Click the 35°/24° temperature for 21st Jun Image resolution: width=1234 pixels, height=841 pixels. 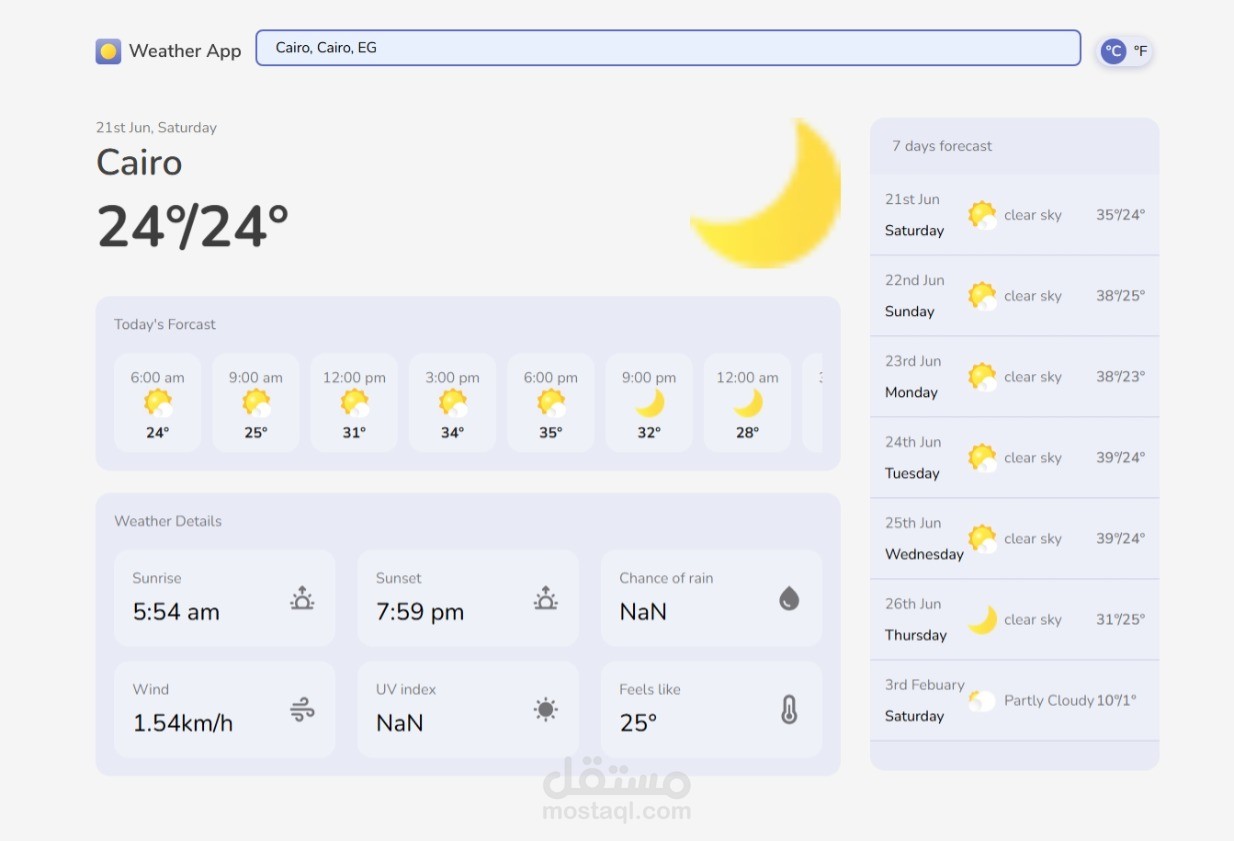pos(1121,215)
